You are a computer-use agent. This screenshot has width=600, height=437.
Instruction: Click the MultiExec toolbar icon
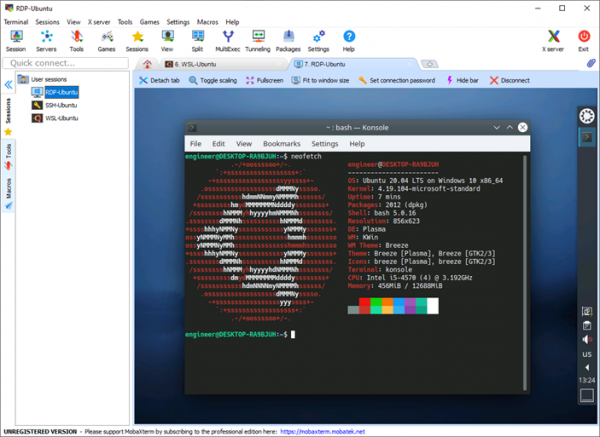point(227,40)
